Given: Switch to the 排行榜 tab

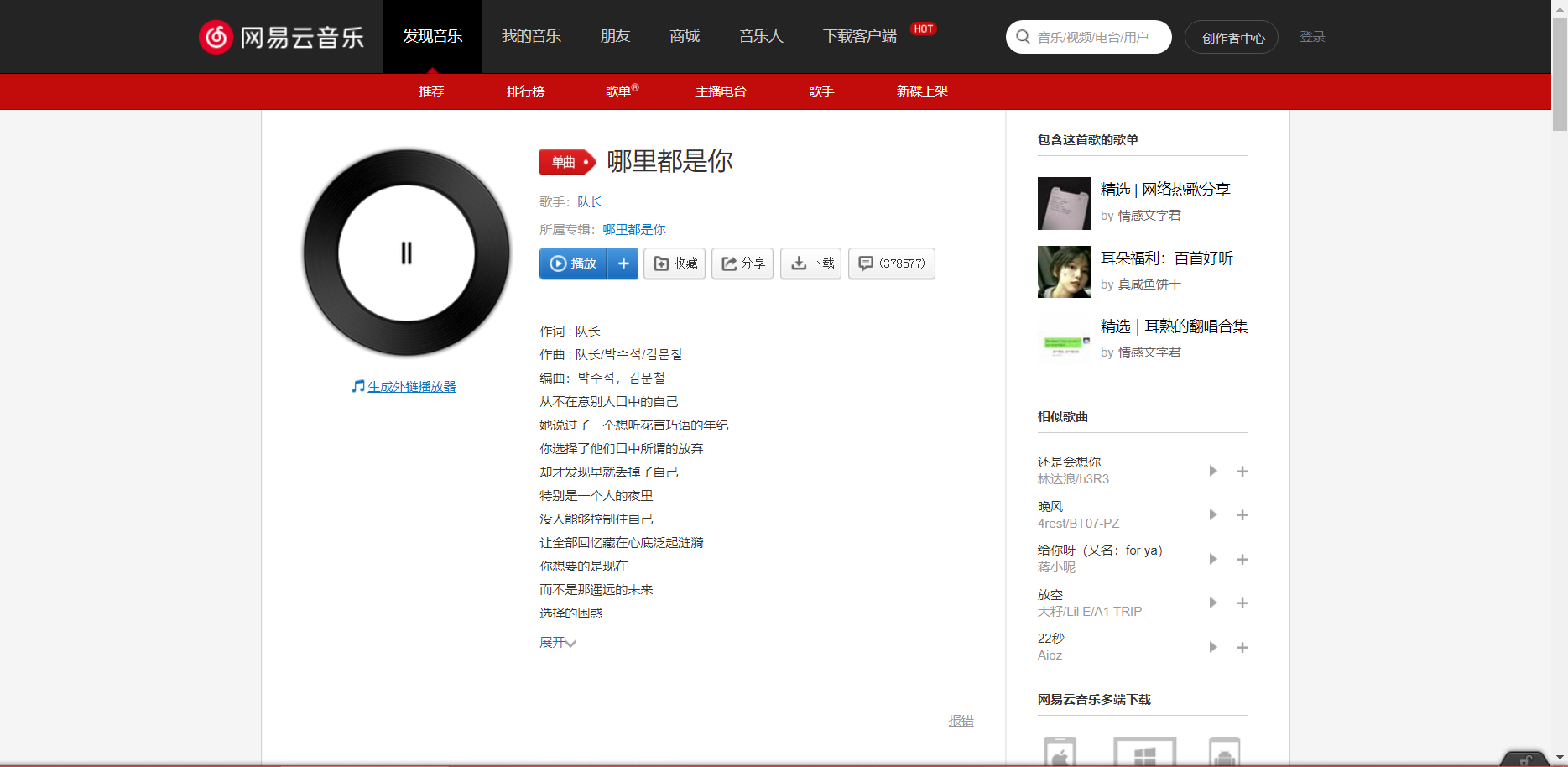Looking at the screenshot, I should [526, 91].
